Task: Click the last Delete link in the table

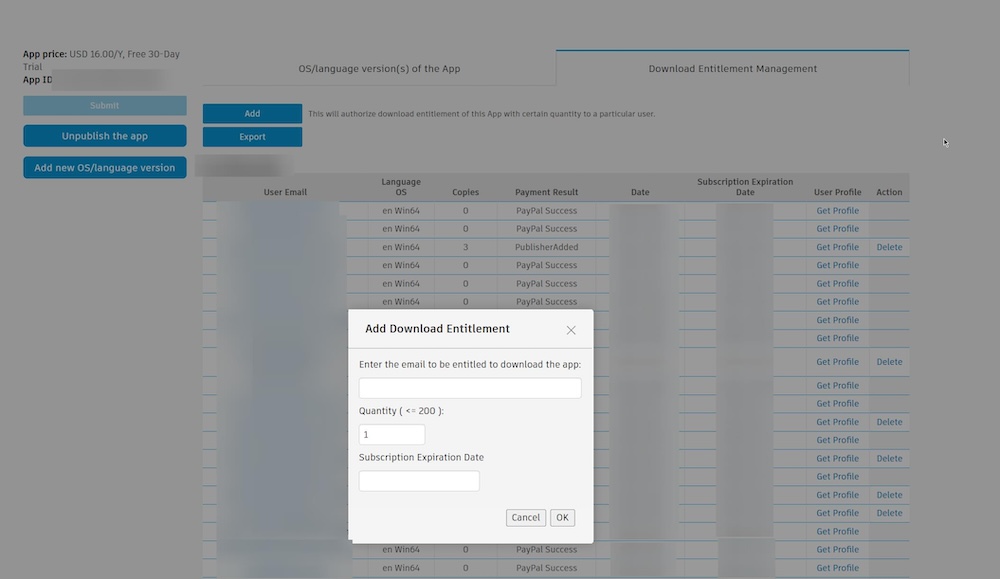Action: [x=889, y=512]
